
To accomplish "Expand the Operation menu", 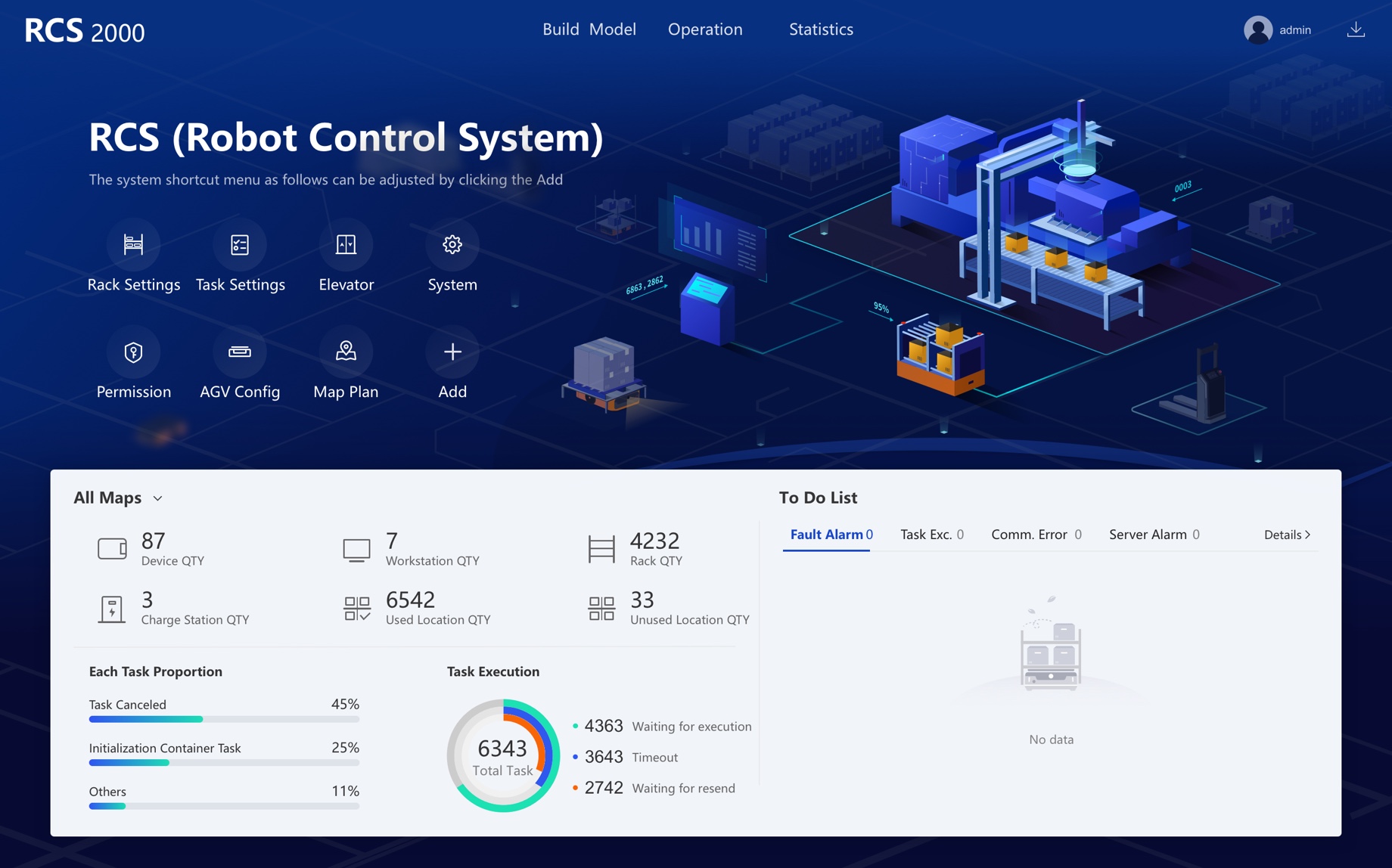I will click(x=704, y=29).
